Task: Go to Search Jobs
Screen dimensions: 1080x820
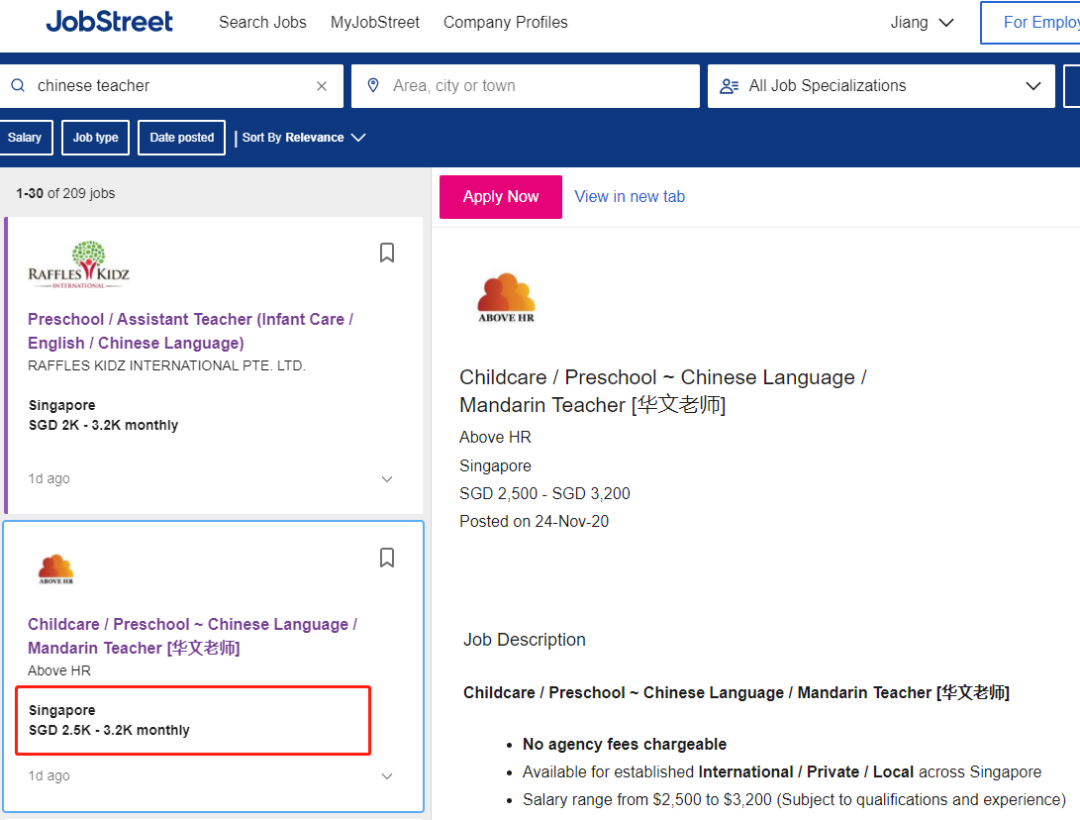Action: pyautogui.click(x=262, y=23)
